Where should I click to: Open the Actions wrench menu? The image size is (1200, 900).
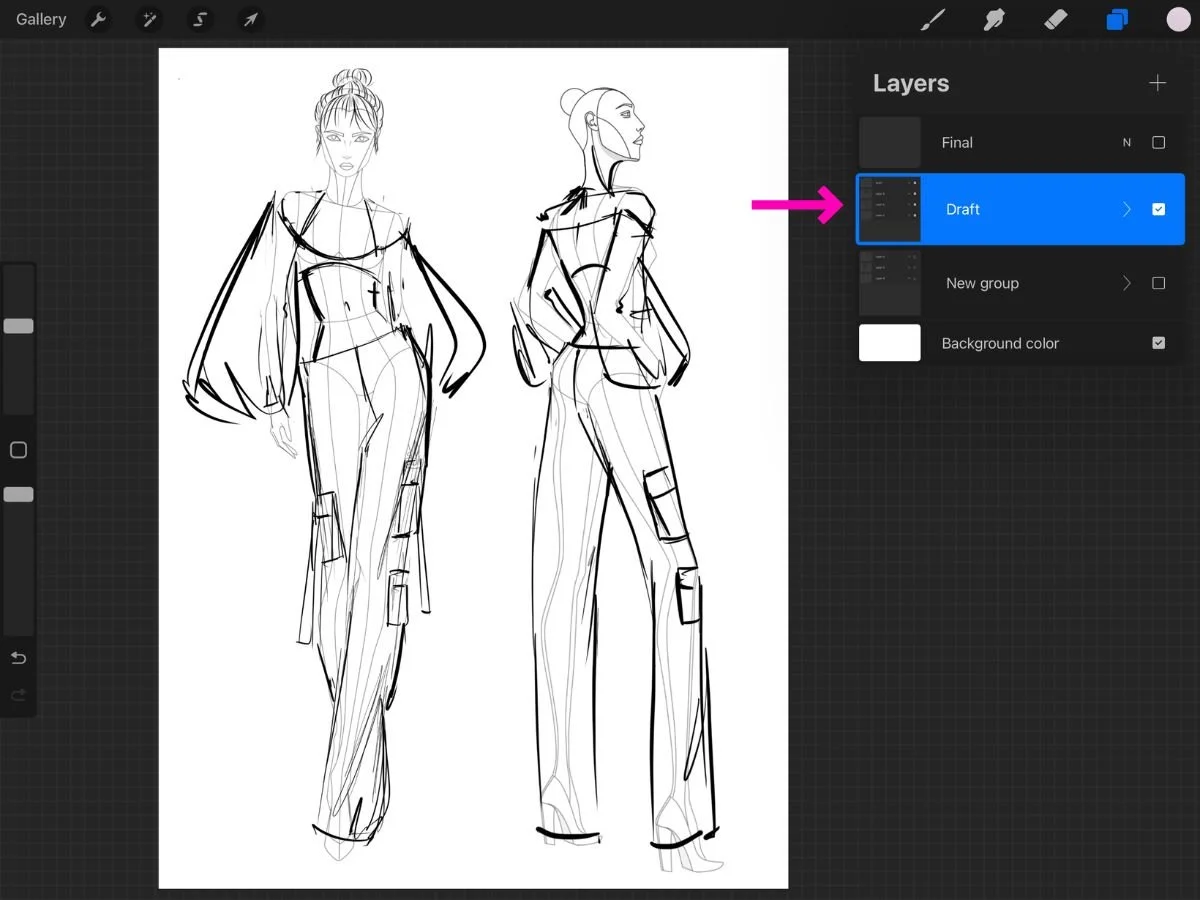(98, 19)
